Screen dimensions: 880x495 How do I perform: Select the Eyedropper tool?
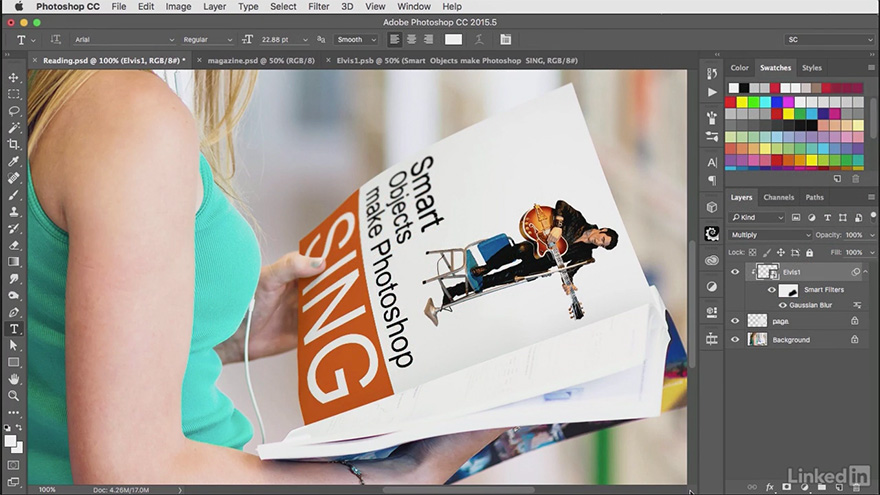tap(13, 162)
